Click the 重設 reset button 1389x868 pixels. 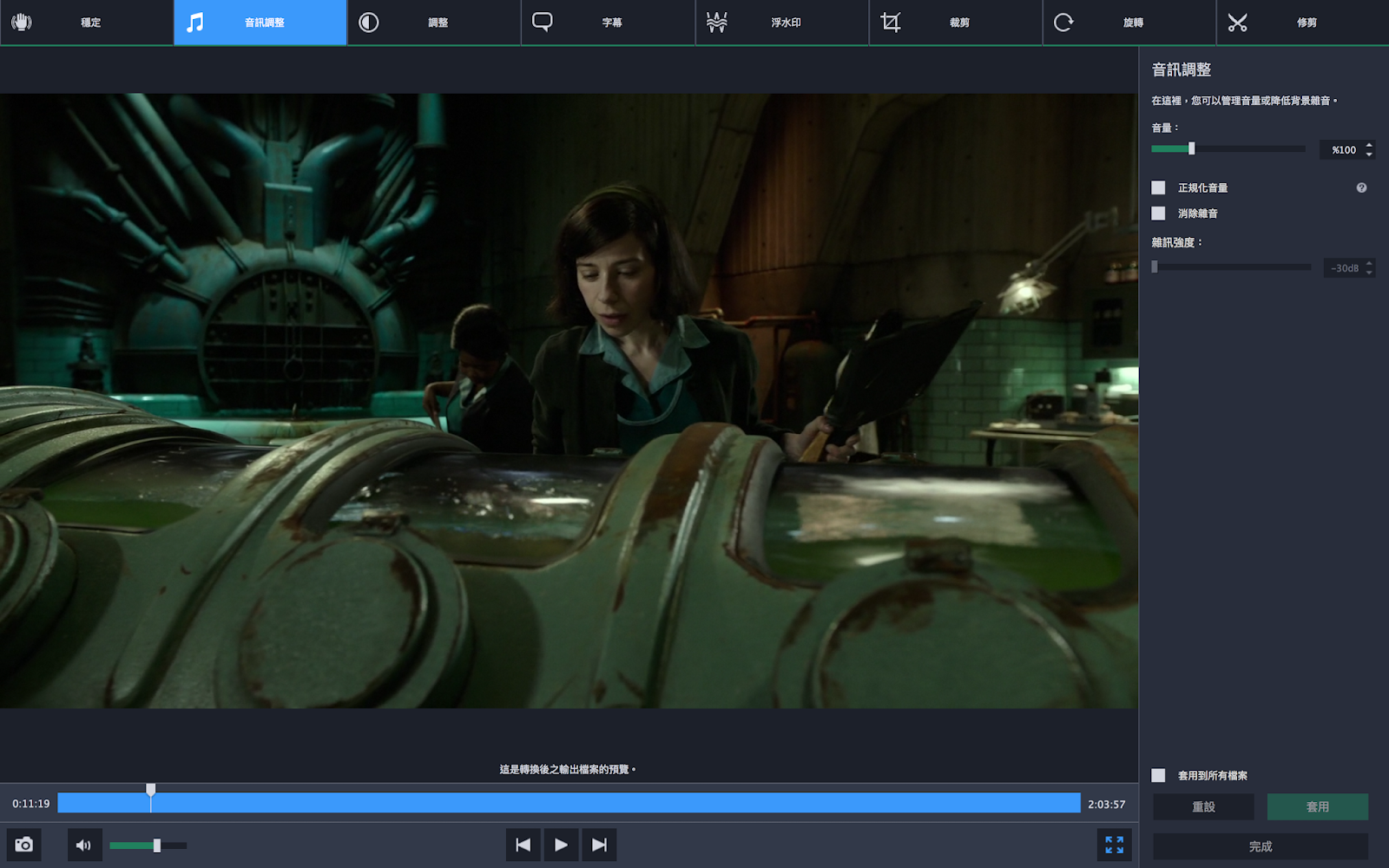point(1203,806)
